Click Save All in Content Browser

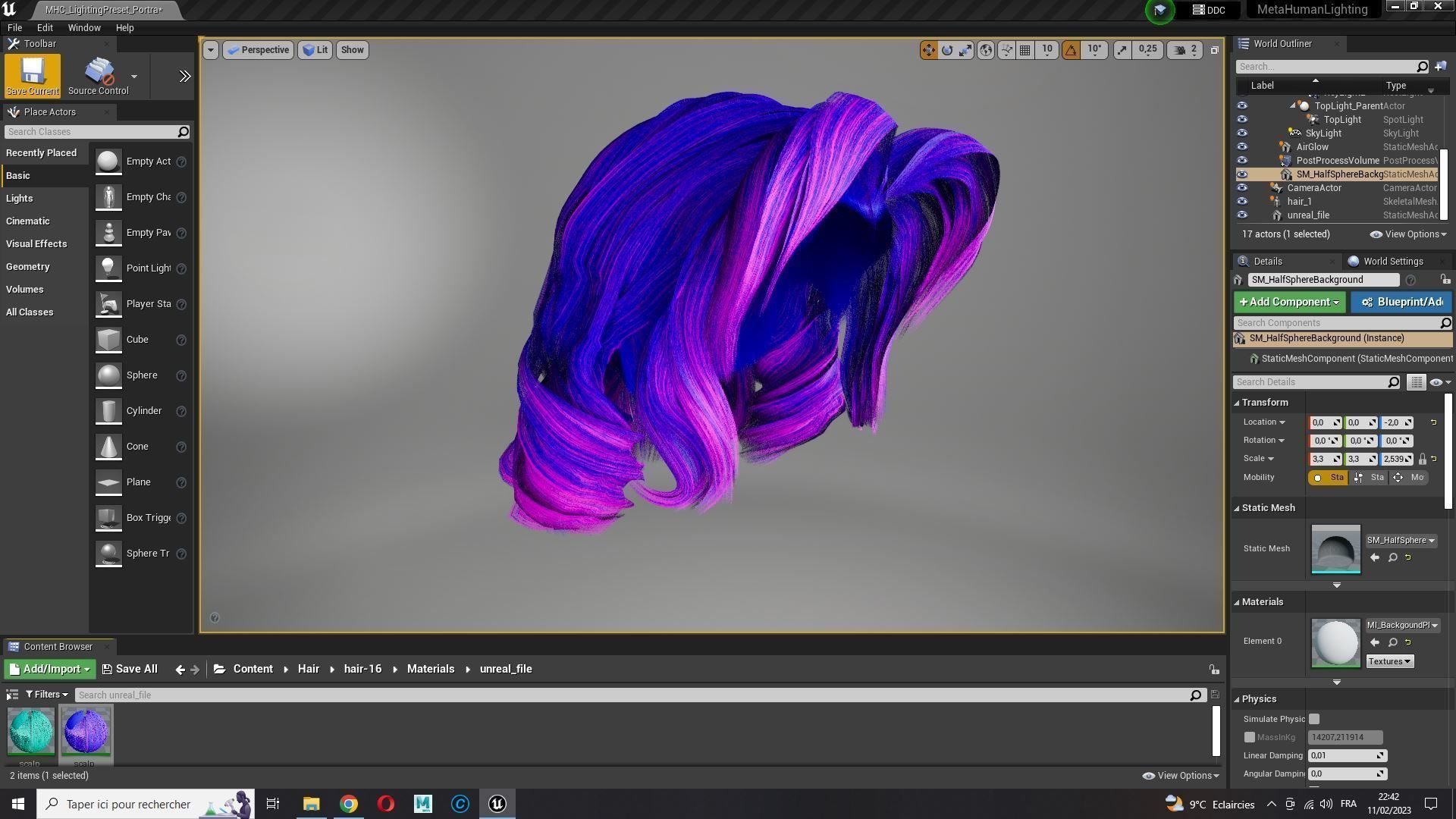[130, 669]
